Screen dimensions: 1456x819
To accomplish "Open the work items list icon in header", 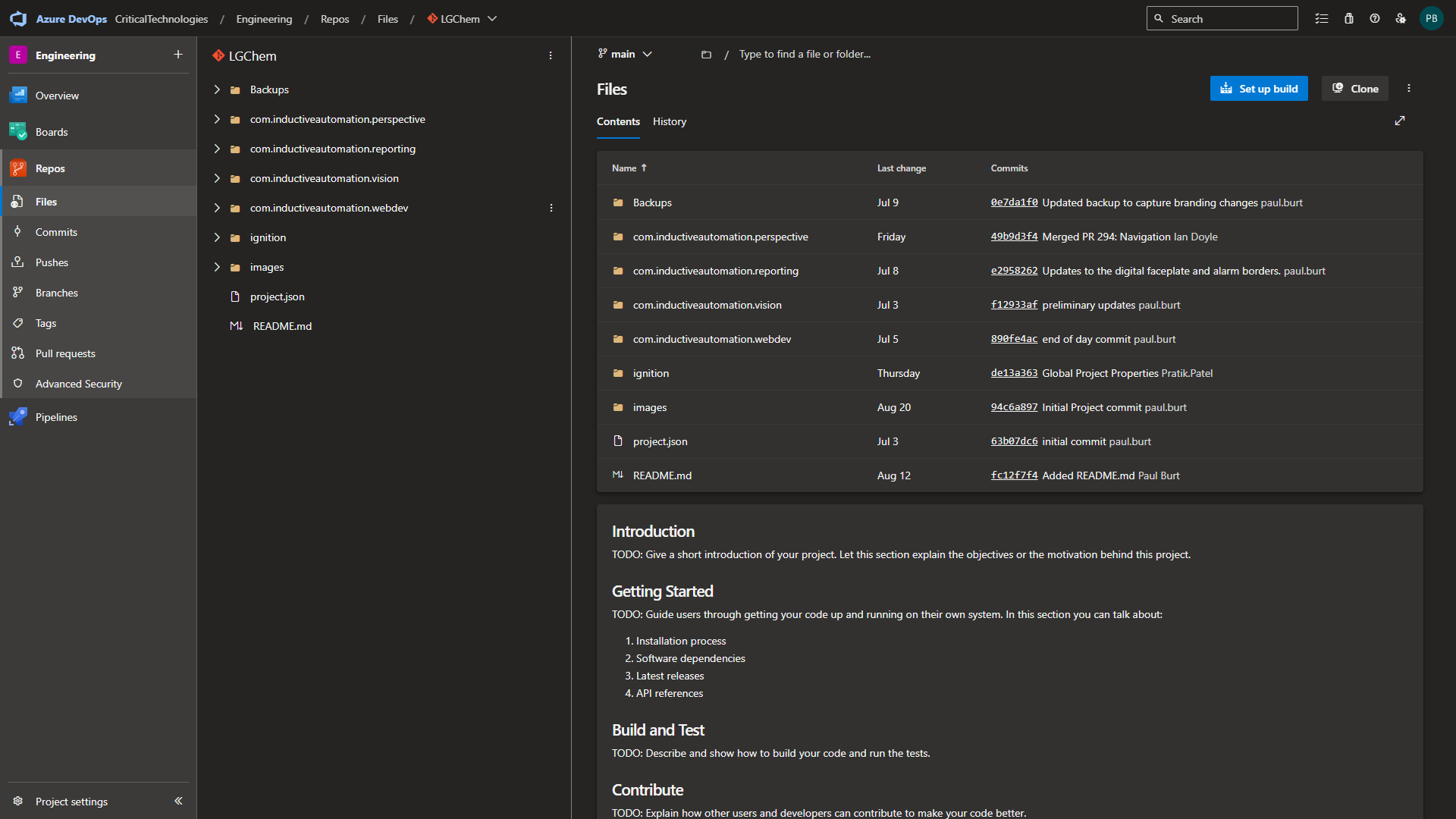I will pos(1322,19).
